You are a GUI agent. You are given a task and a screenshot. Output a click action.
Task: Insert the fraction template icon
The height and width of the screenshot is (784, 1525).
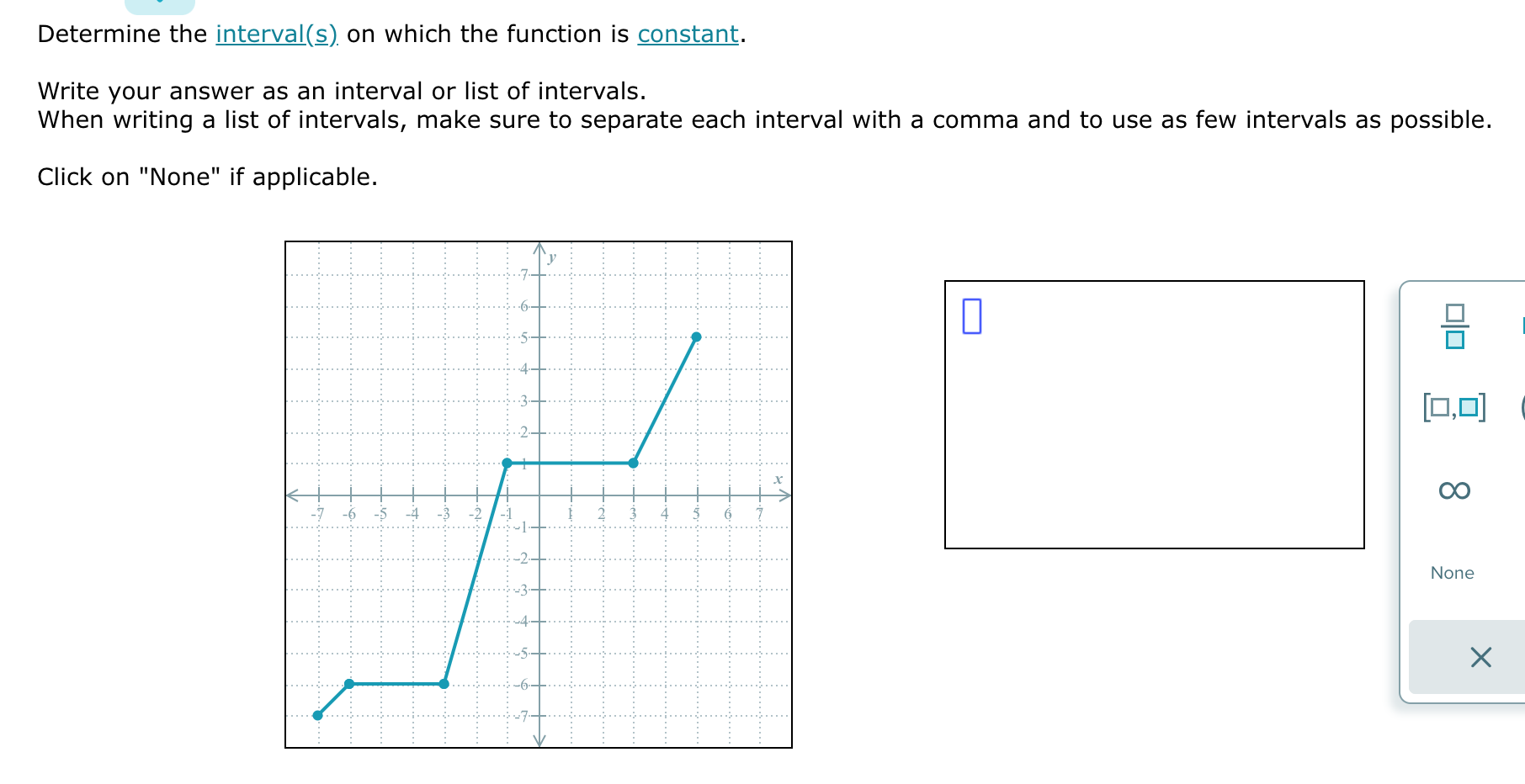click(1453, 327)
